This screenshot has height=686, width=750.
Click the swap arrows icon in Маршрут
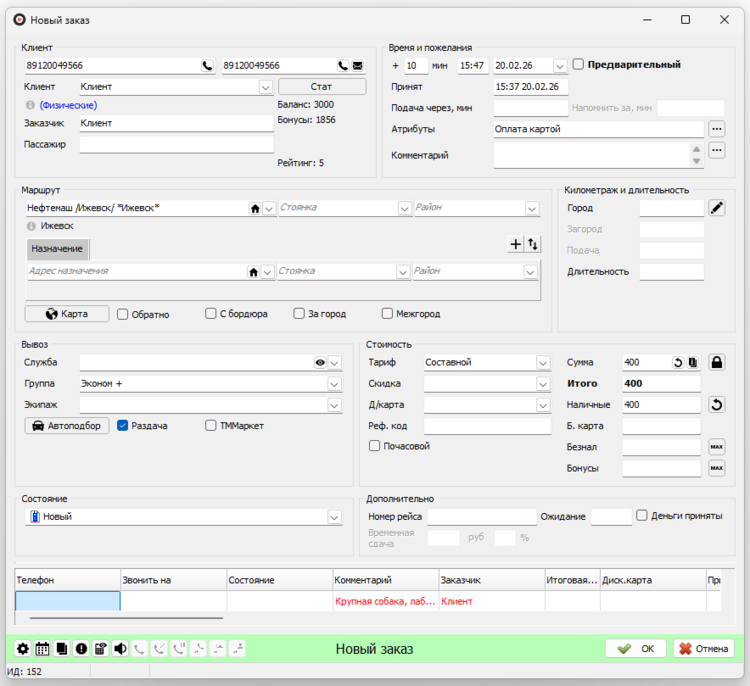pyautogui.click(x=532, y=244)
